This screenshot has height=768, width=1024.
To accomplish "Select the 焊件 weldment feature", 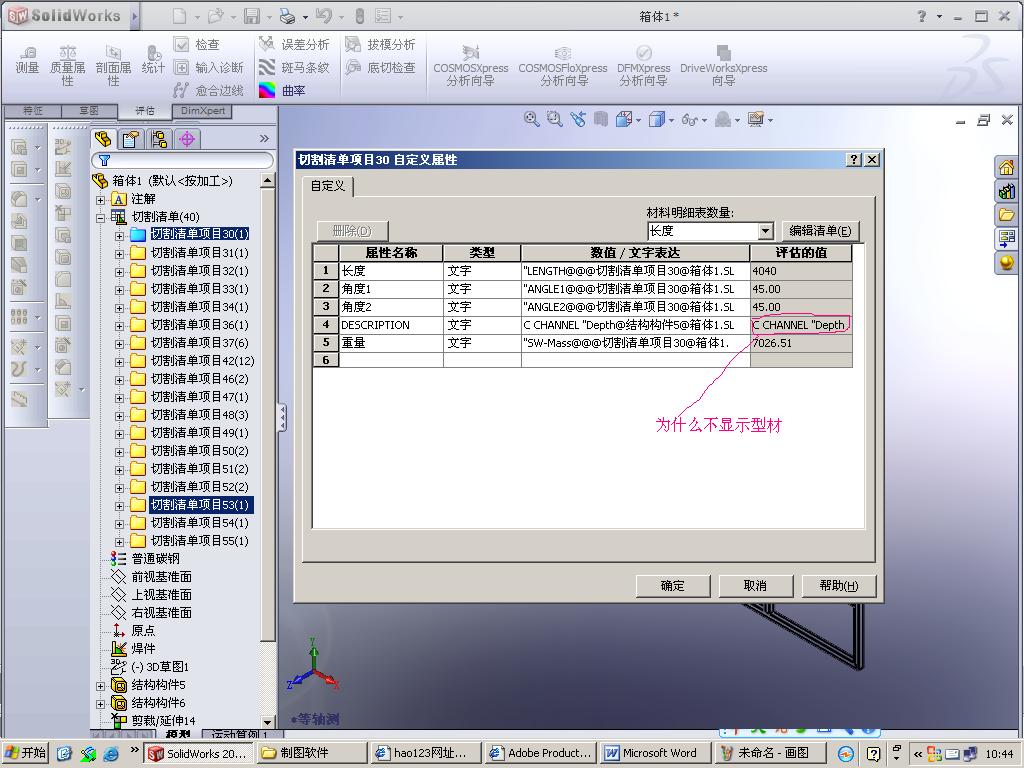I will [x=143, y=649].
